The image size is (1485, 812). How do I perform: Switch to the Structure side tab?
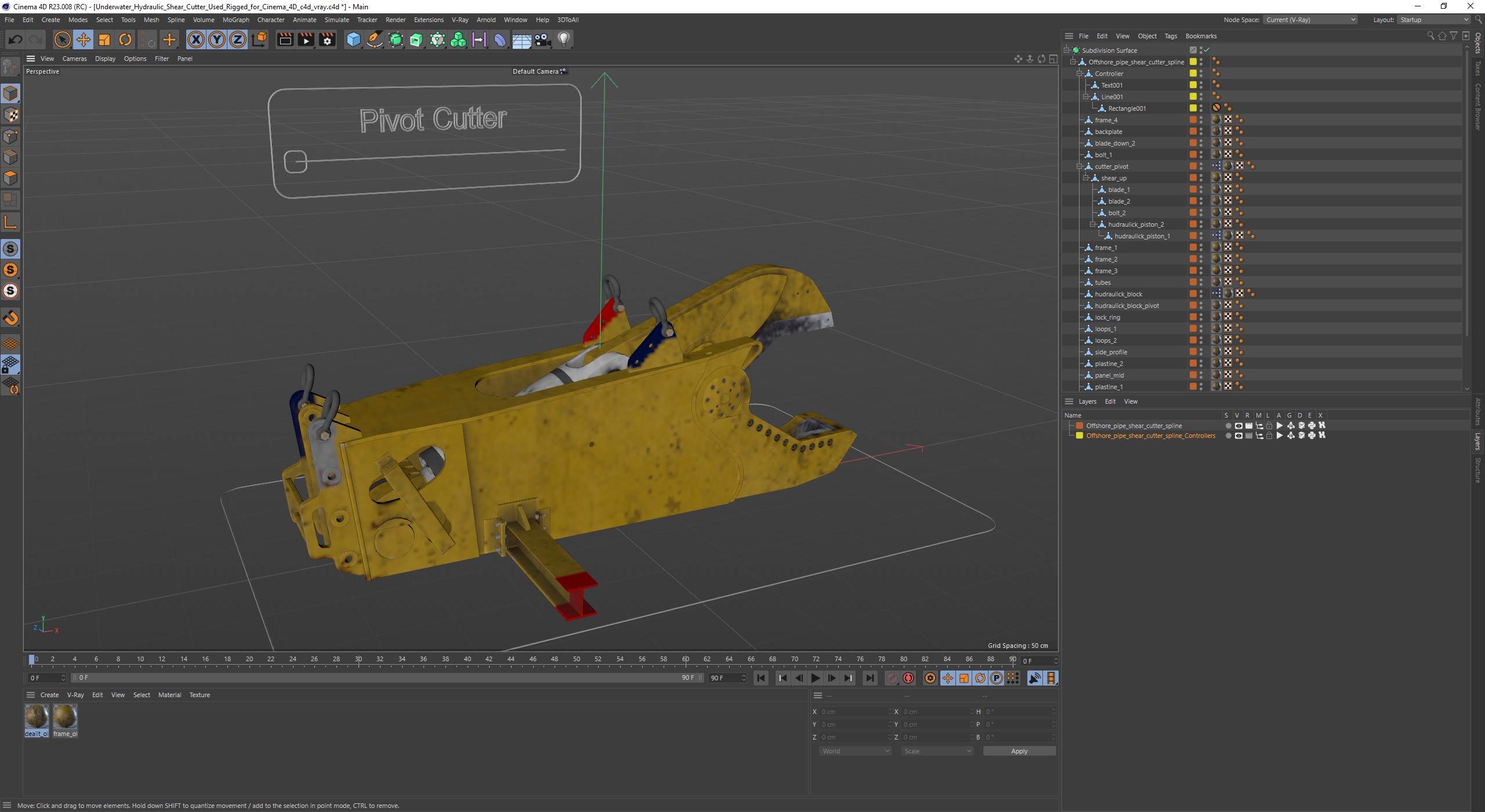click(x=1478, y=470)
